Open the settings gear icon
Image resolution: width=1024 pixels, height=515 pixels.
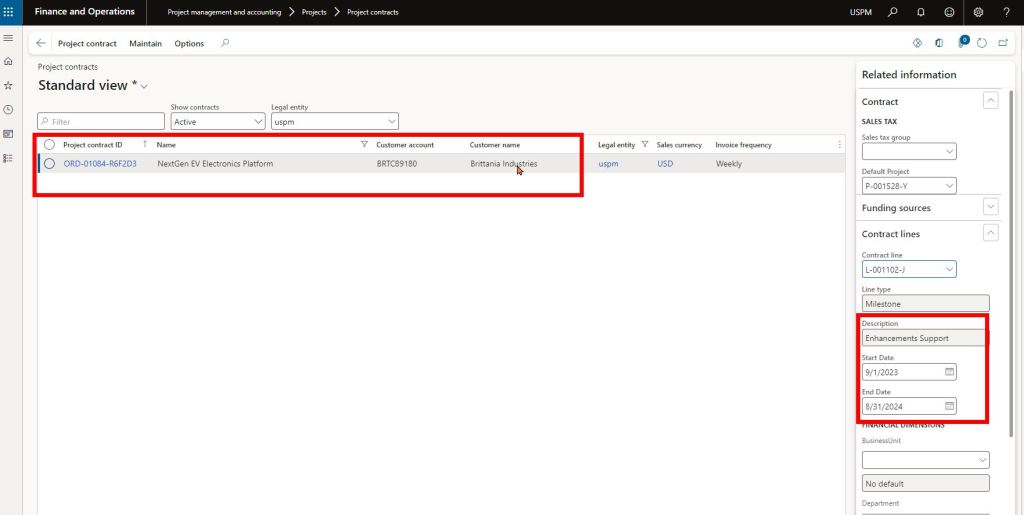pos(978,12)
